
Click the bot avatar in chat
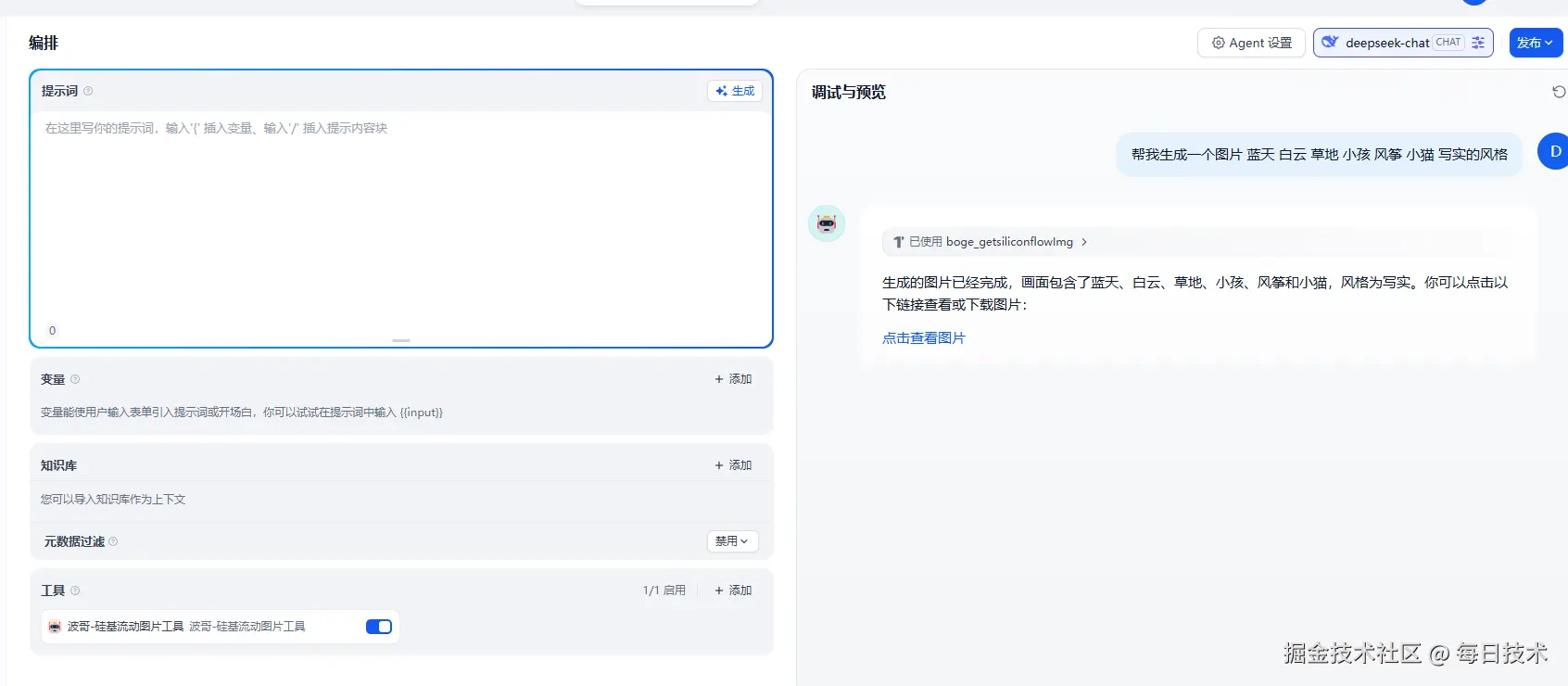coord(827,223)
